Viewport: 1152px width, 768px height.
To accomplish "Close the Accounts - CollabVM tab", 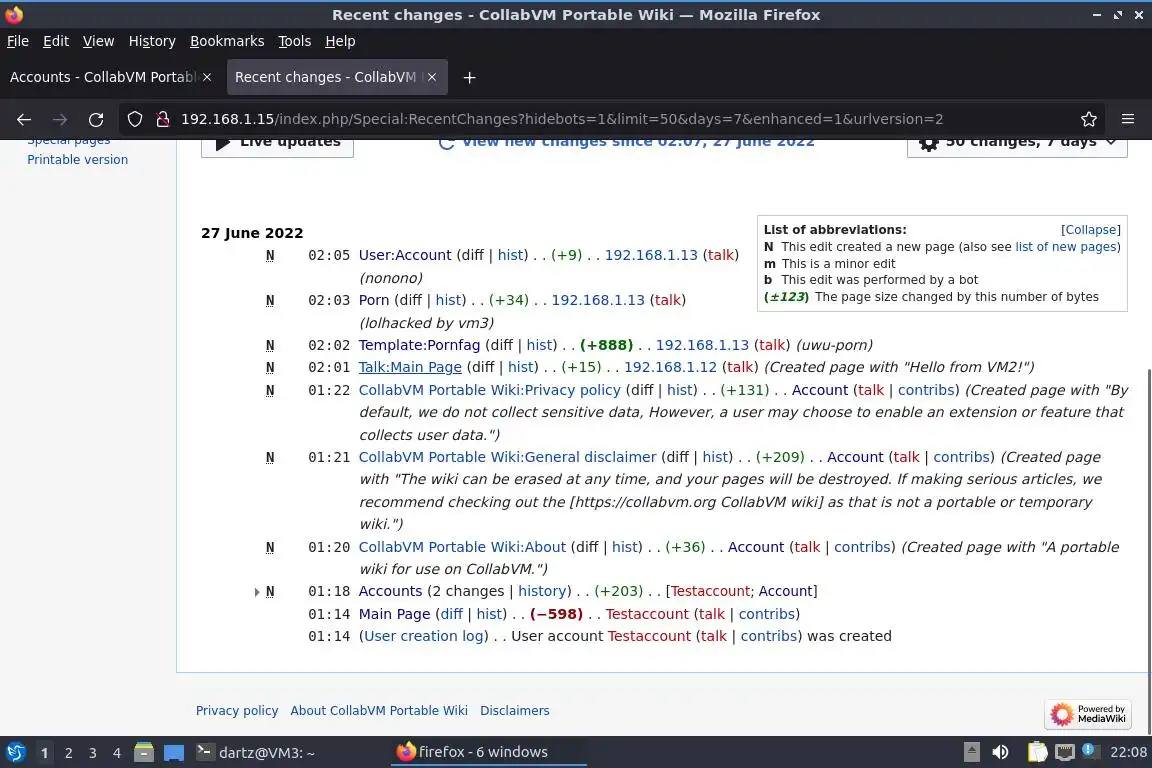I will 207,77.
